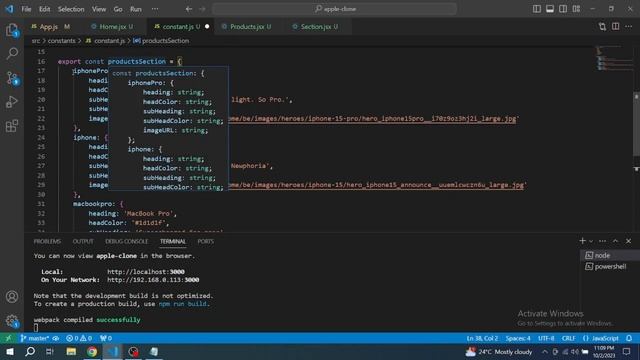Open terminal panel More Actions ellipsis
Viewport: 640px width, 360px height.
[602, 241]
